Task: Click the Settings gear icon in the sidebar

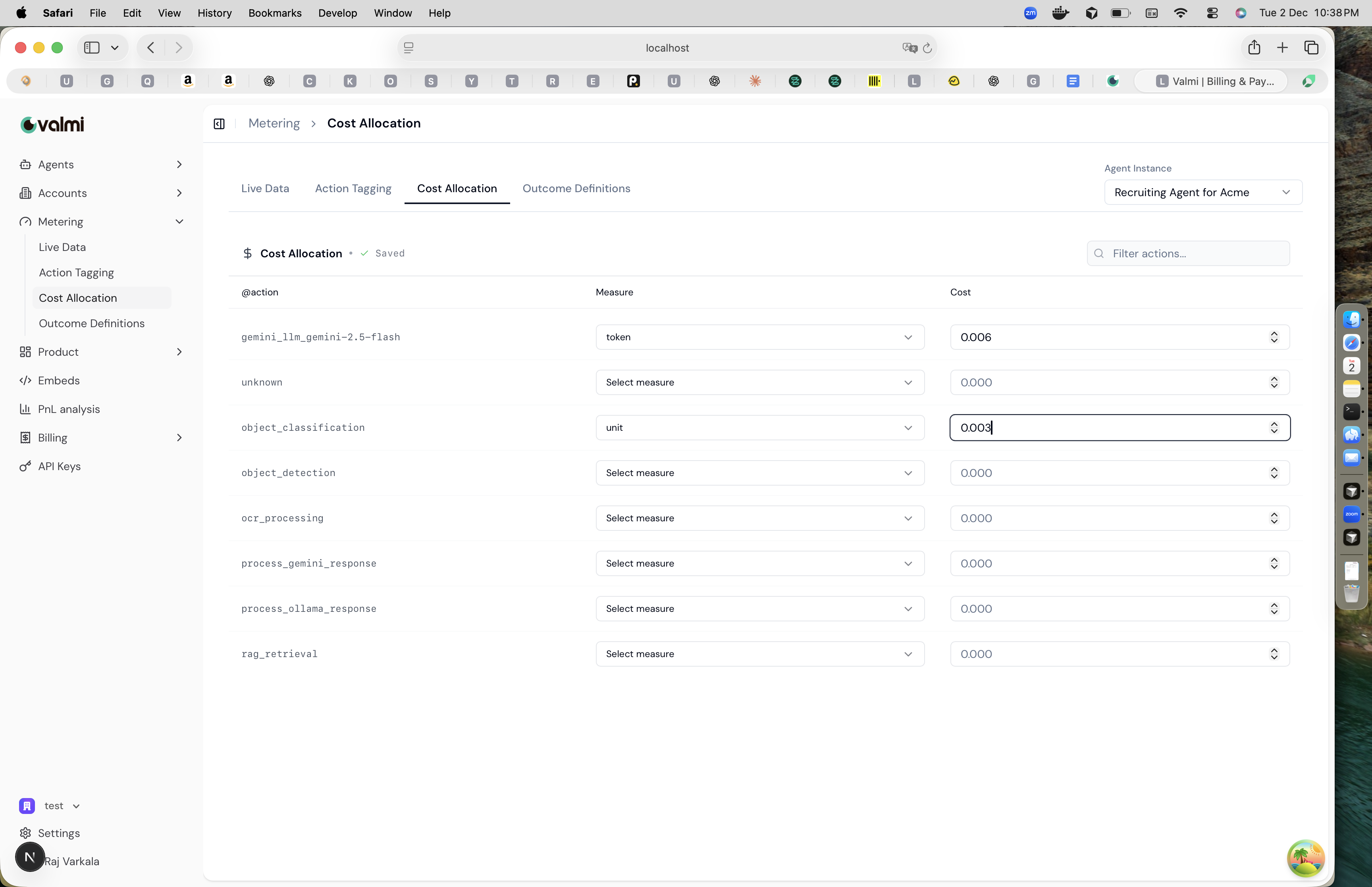Action: point(25,833)
